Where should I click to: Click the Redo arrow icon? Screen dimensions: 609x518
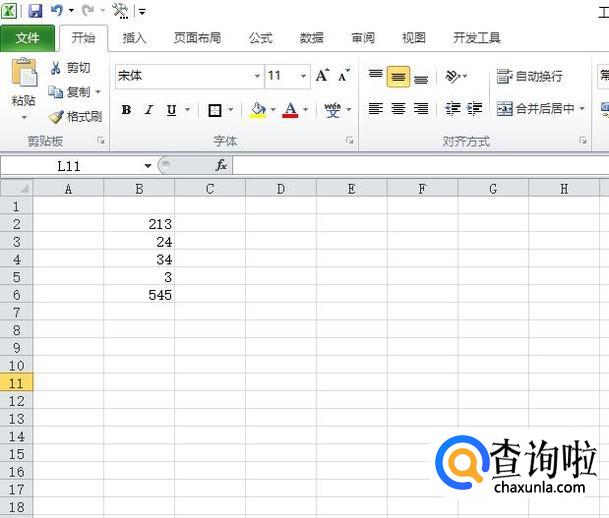[87, 10]
